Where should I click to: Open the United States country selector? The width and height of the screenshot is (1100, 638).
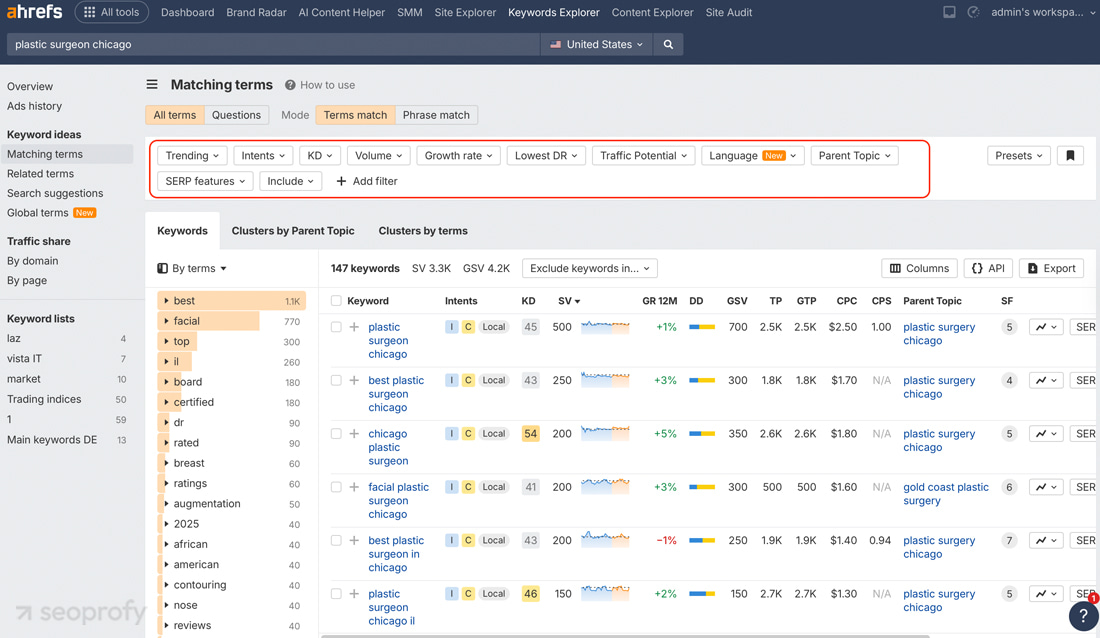[x=596, y=44]
